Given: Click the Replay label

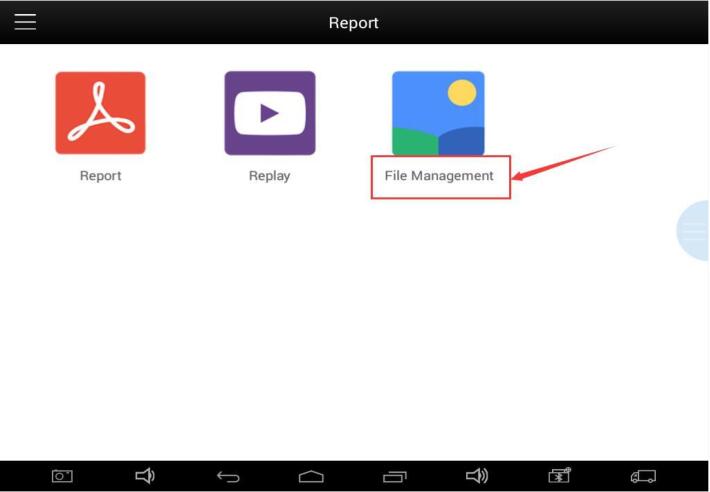Looking at the screenshot, I should (x=269, y=176).
